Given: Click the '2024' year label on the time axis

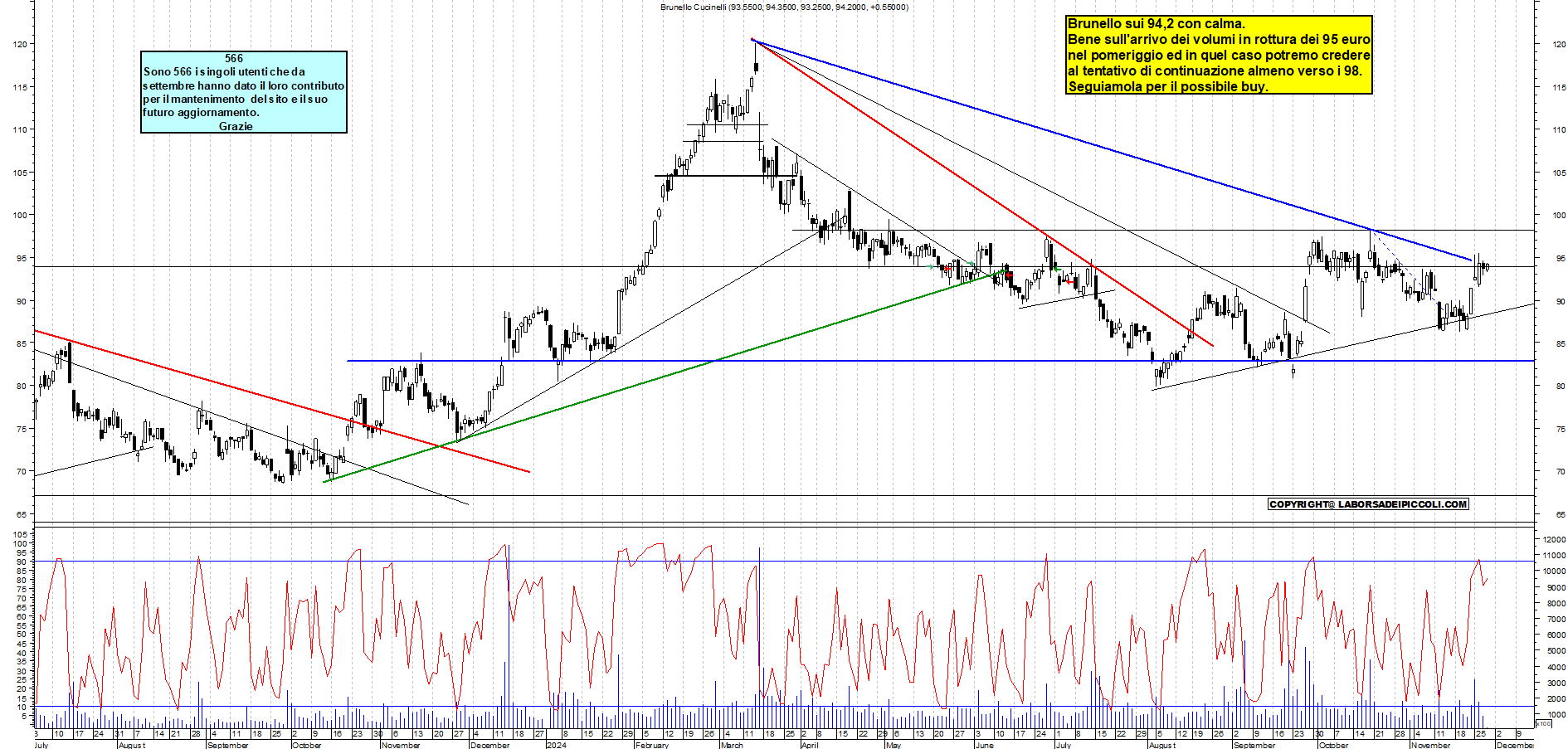Looking at the screenshot, I should (557, 745).
